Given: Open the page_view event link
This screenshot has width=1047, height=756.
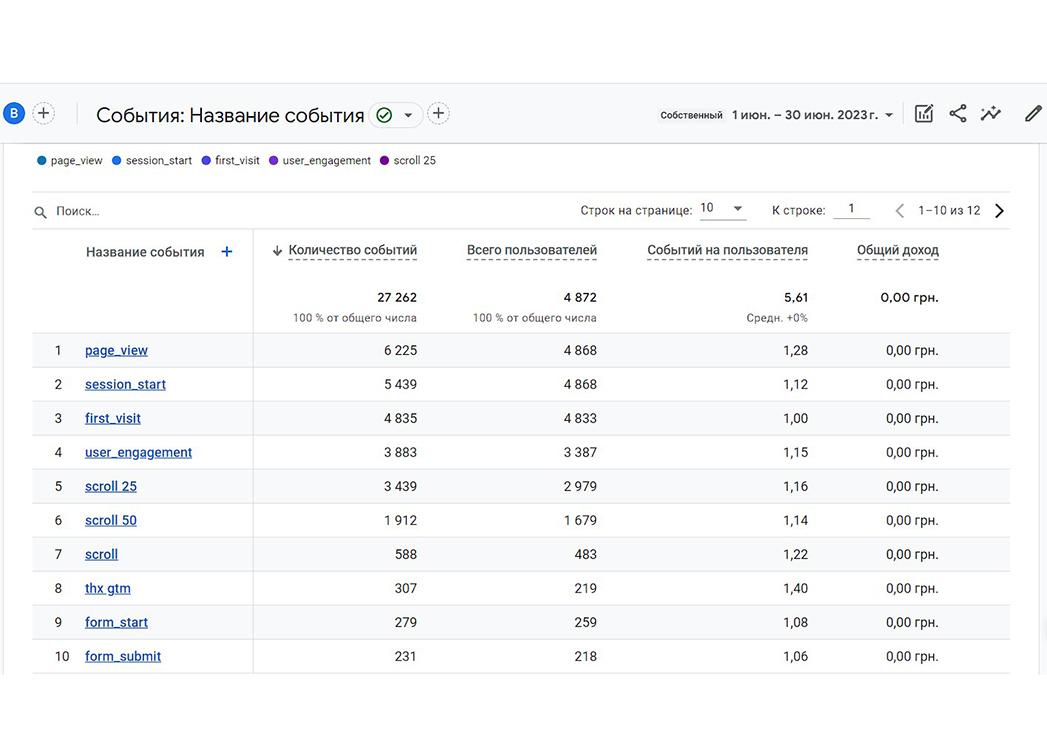Looking at the screenshot, I should point(116,351).
